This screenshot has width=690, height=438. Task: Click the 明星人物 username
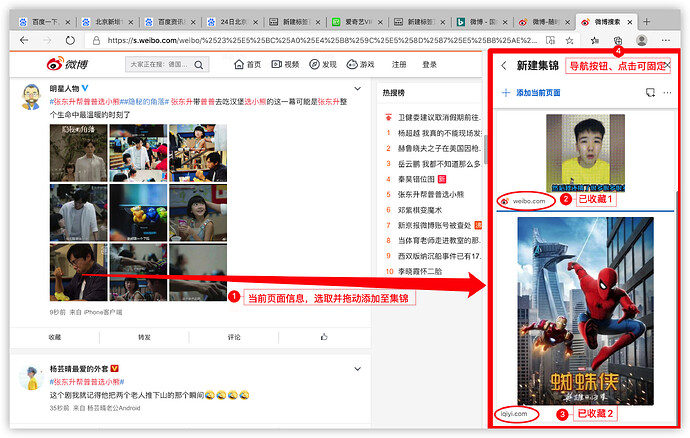64,88
